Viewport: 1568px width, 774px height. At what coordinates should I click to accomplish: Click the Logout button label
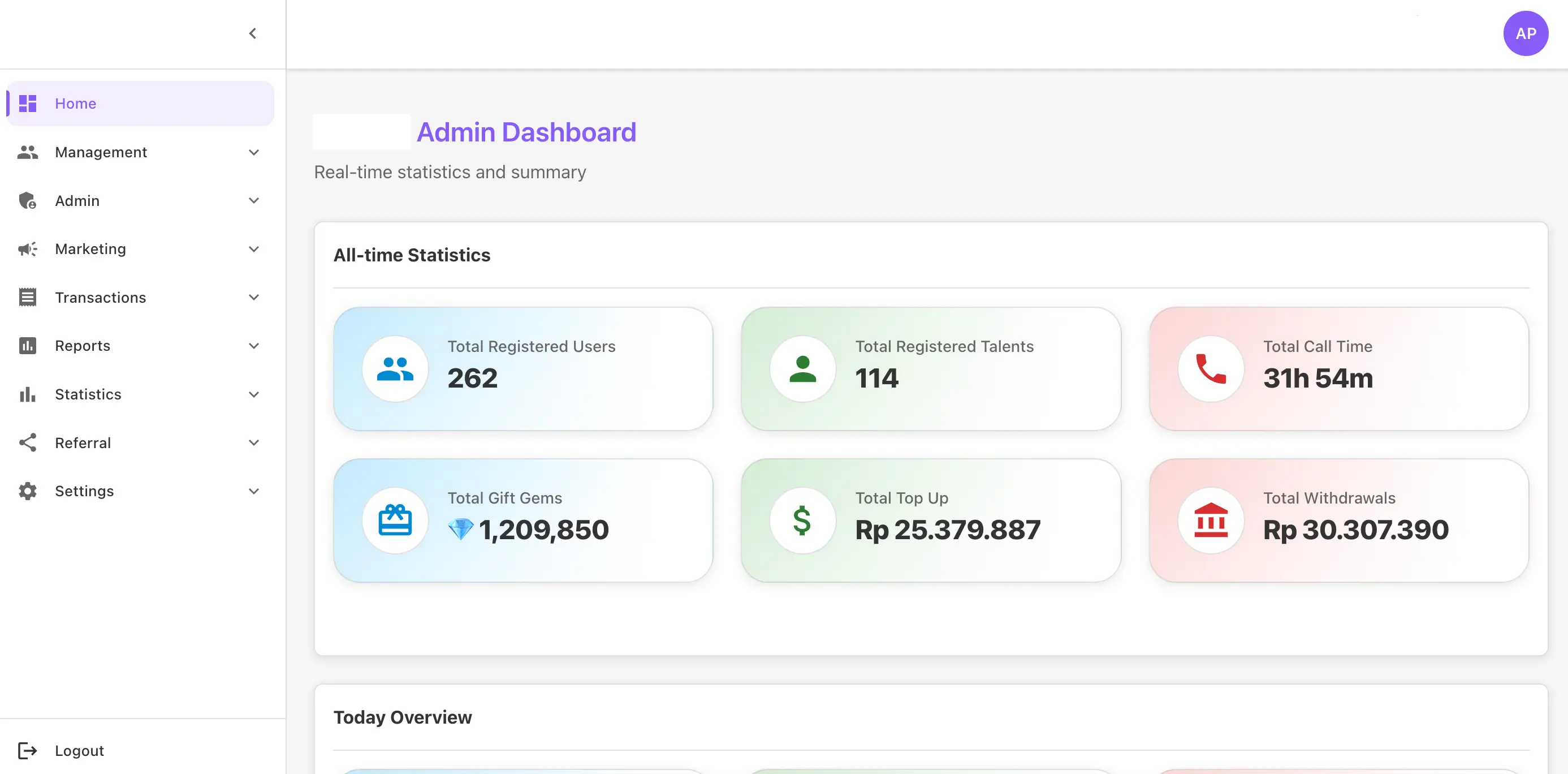coord(79,751)
